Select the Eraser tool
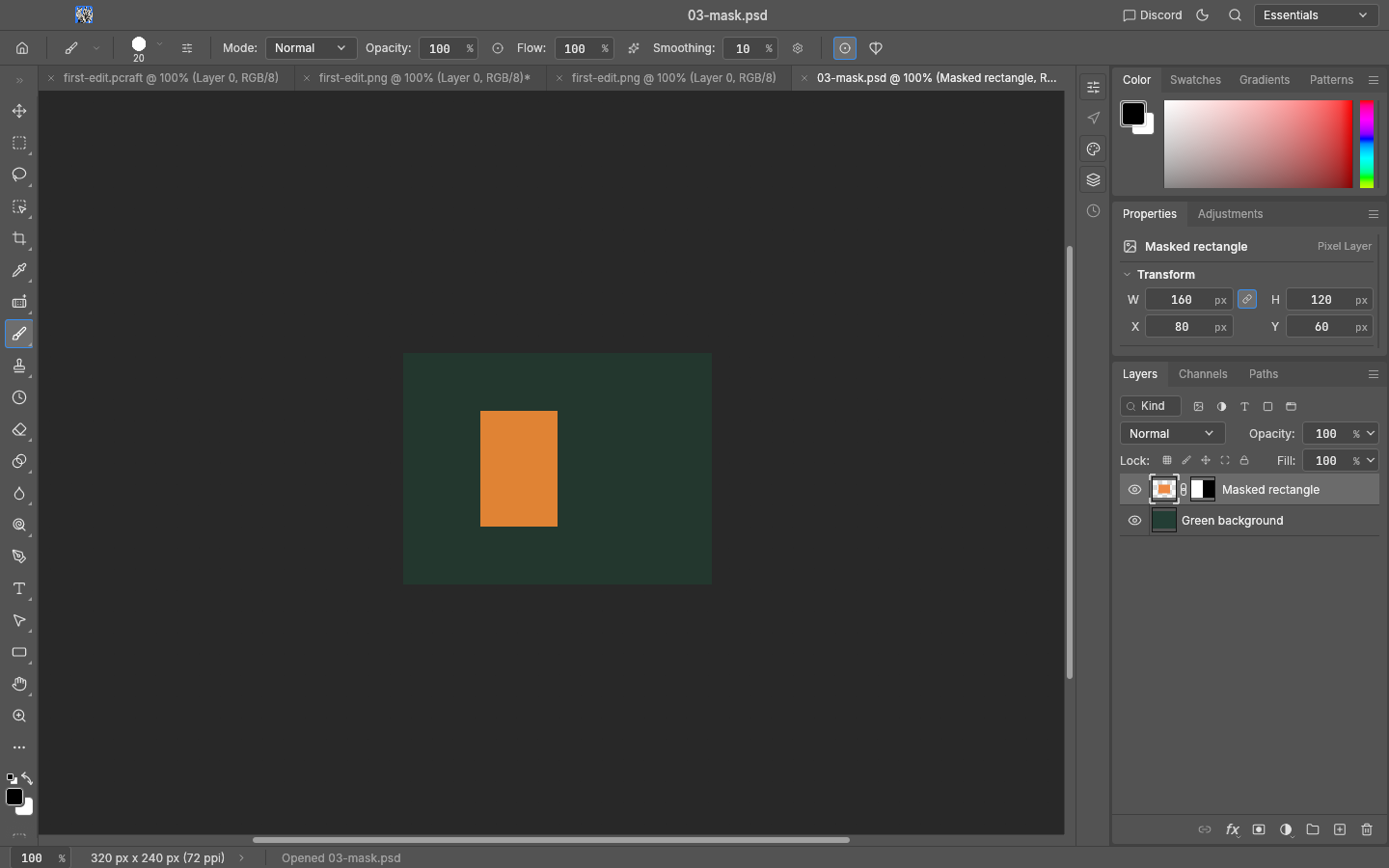1389x868 pixels. coord(19,429)
